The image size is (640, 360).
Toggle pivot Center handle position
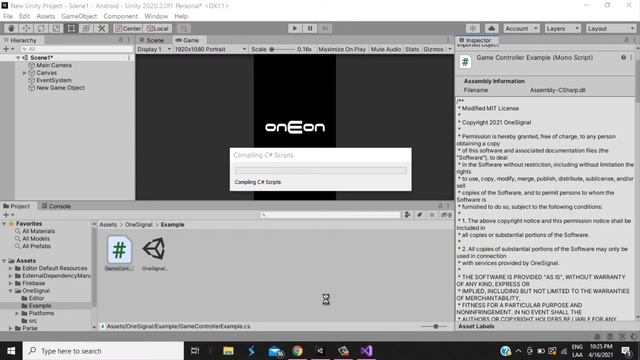pos(128,28)
